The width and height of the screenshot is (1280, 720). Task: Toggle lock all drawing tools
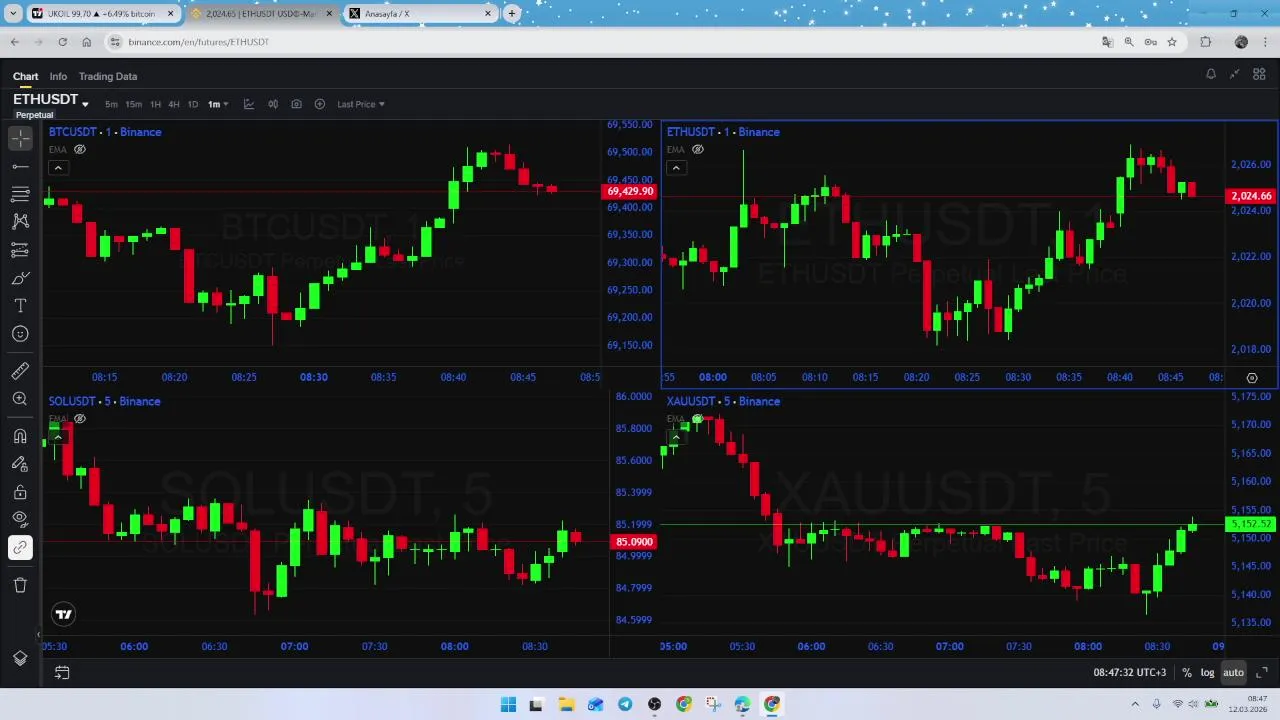tap(20, 492)
